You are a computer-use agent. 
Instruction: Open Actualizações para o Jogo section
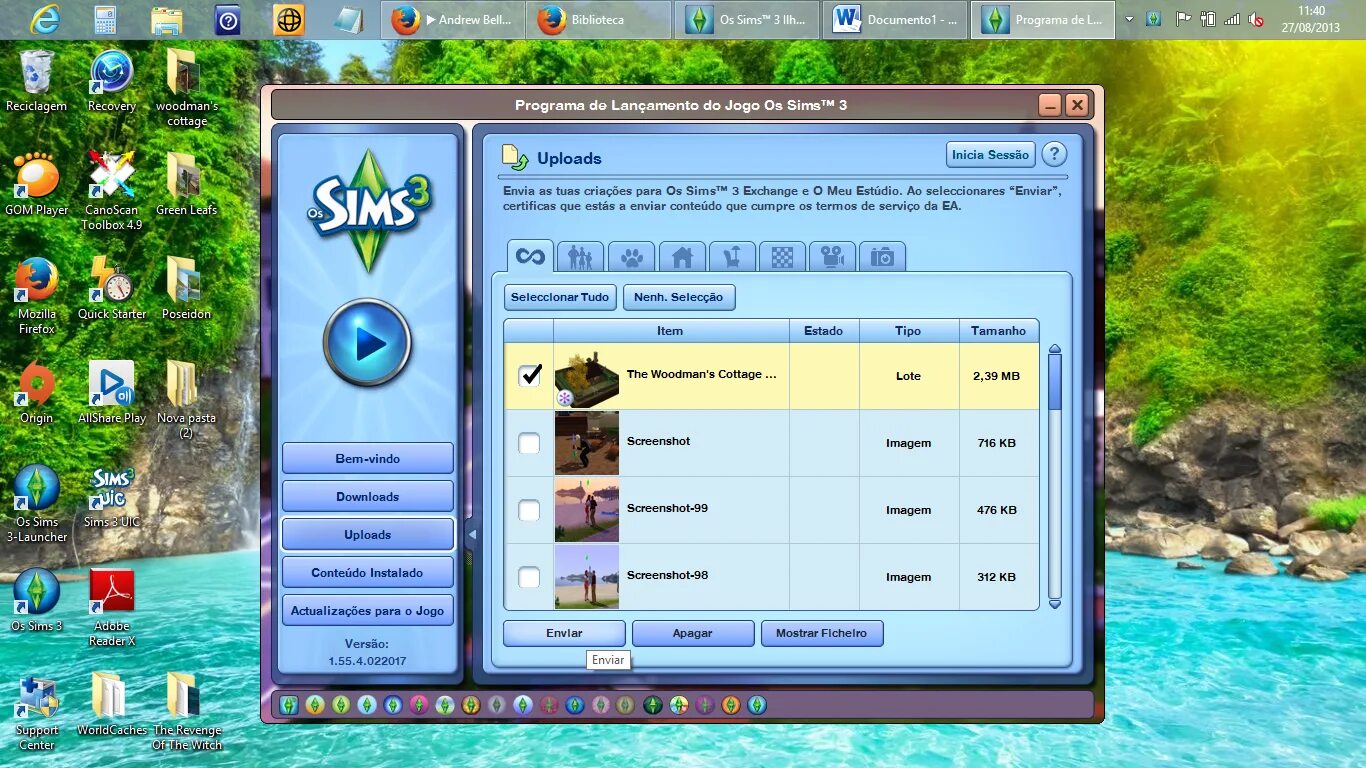pos(367,611)
